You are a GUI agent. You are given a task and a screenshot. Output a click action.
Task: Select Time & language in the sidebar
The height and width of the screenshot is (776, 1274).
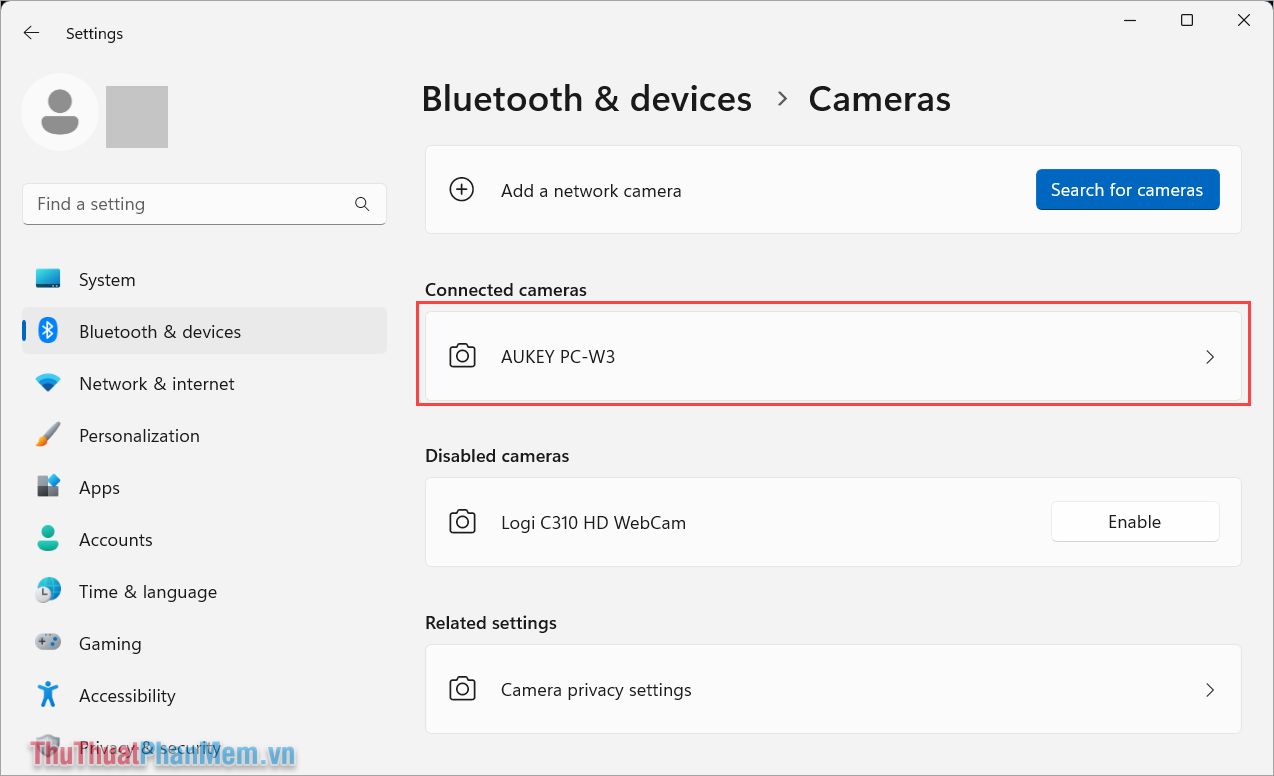point(148,591)
